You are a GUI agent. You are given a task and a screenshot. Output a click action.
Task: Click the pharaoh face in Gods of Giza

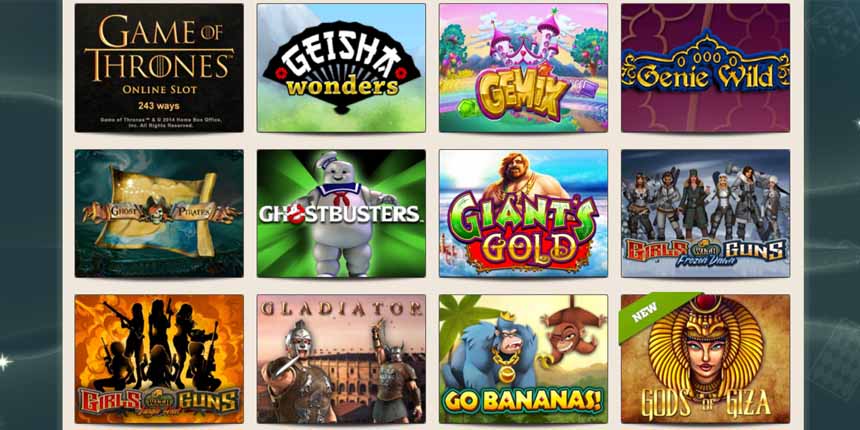pyautogui.click(x=706, y=354)
